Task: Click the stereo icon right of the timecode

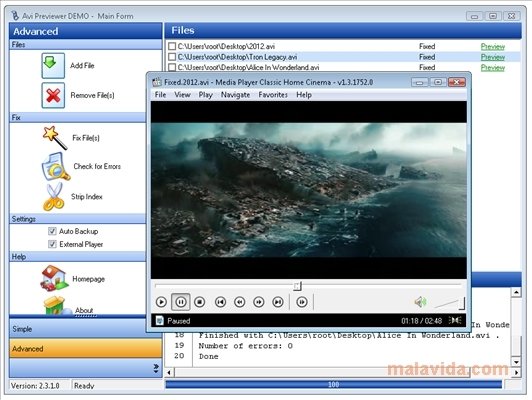Action: [455, 320]
